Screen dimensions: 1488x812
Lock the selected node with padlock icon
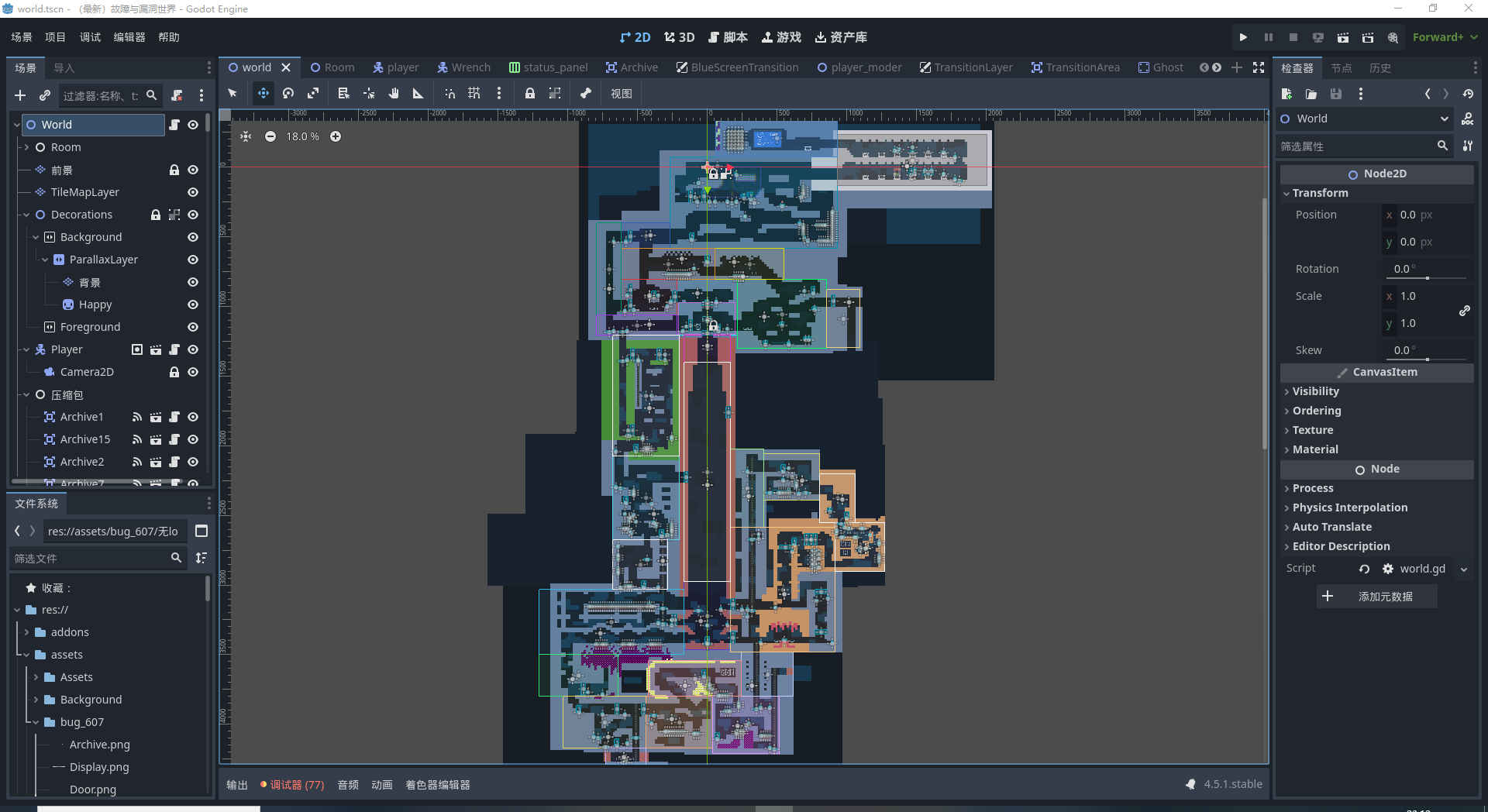click(530, 94)
